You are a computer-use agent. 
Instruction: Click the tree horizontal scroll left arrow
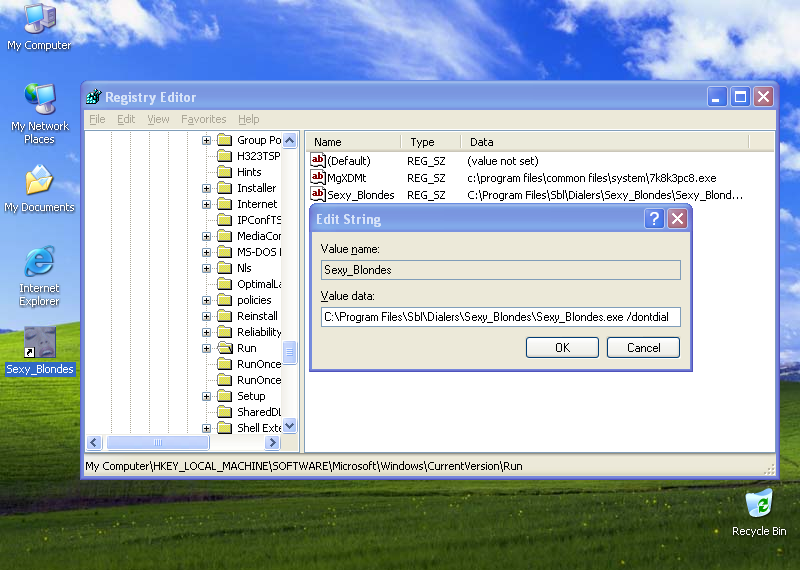click(x=94, y=443)
